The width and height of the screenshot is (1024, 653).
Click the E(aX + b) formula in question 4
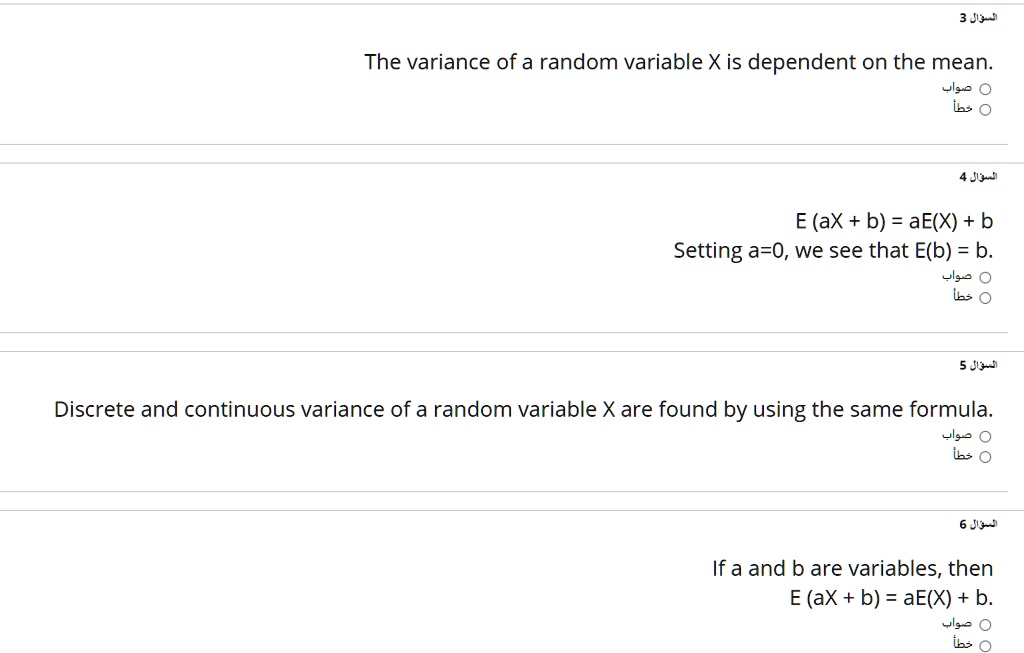(893, 220)
